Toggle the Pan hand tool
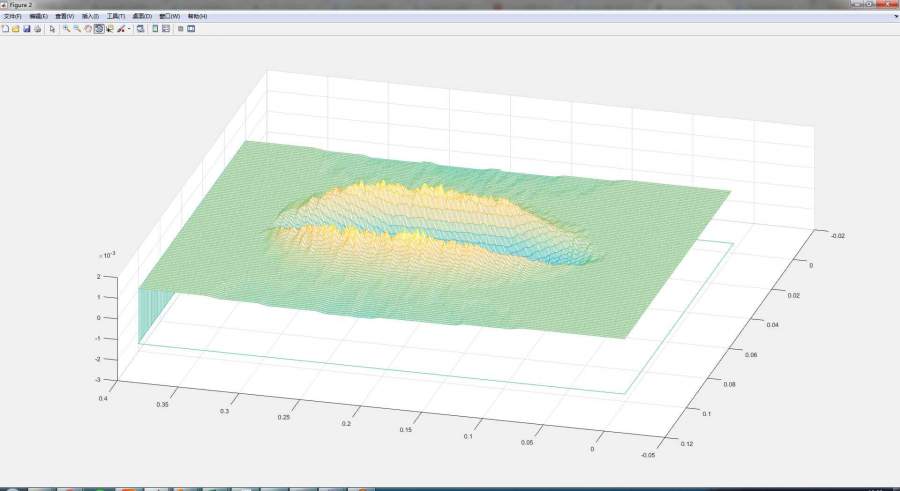Screen dimensions: 900x491 coord(88,29)
